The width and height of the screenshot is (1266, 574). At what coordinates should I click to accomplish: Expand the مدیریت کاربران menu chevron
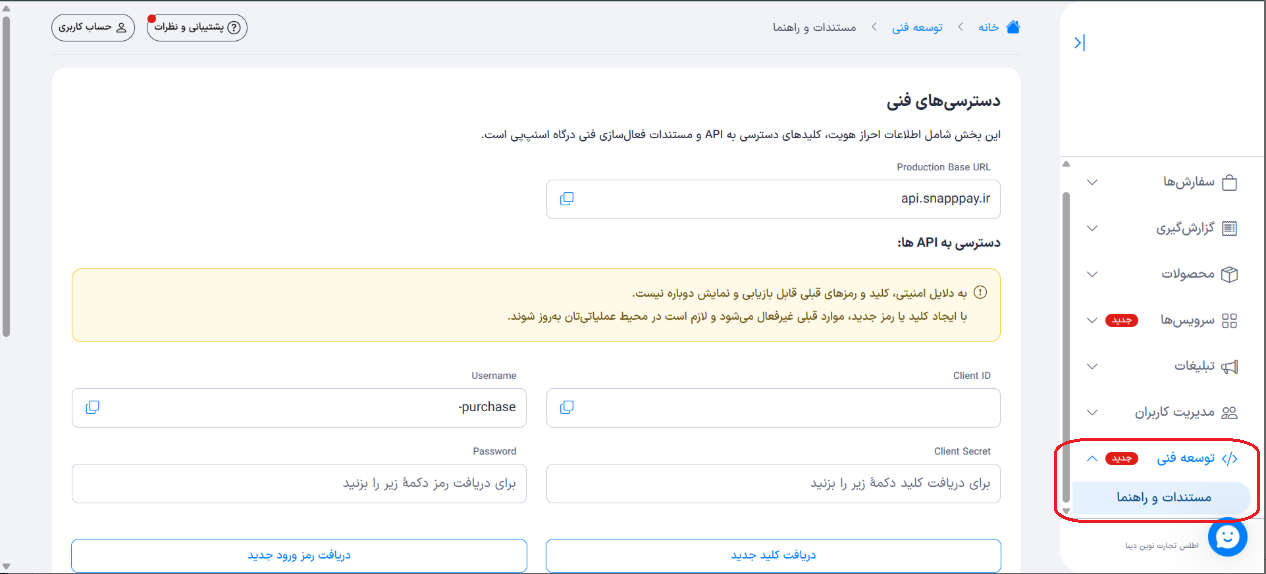(x=1092, y=412)
